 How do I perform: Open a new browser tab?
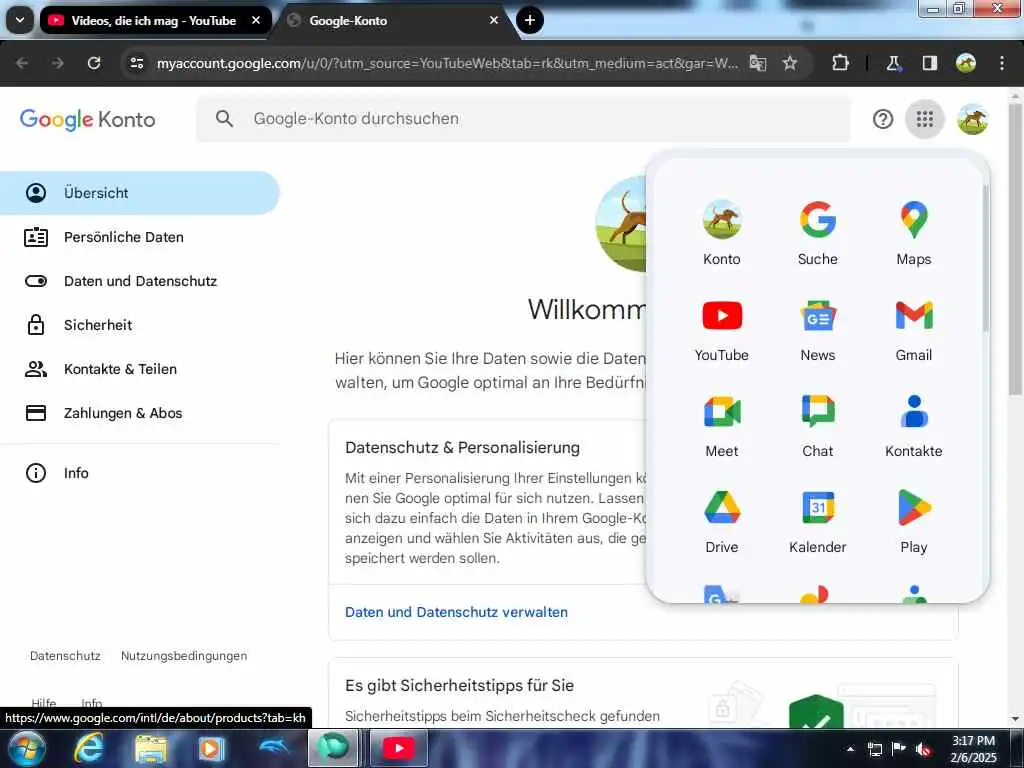(530, 20)
